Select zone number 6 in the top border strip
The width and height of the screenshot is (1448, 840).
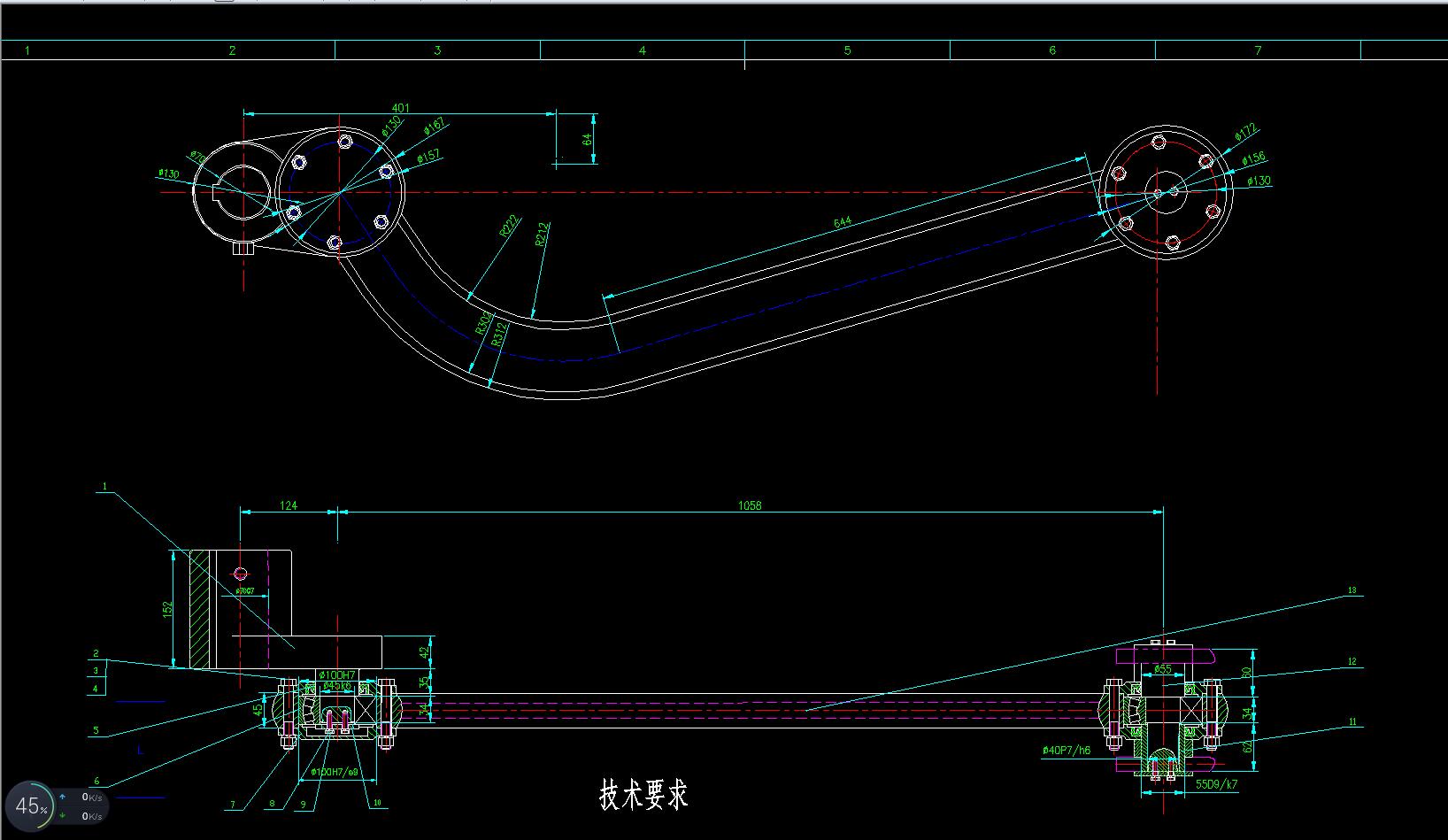tap(1052, 50)
